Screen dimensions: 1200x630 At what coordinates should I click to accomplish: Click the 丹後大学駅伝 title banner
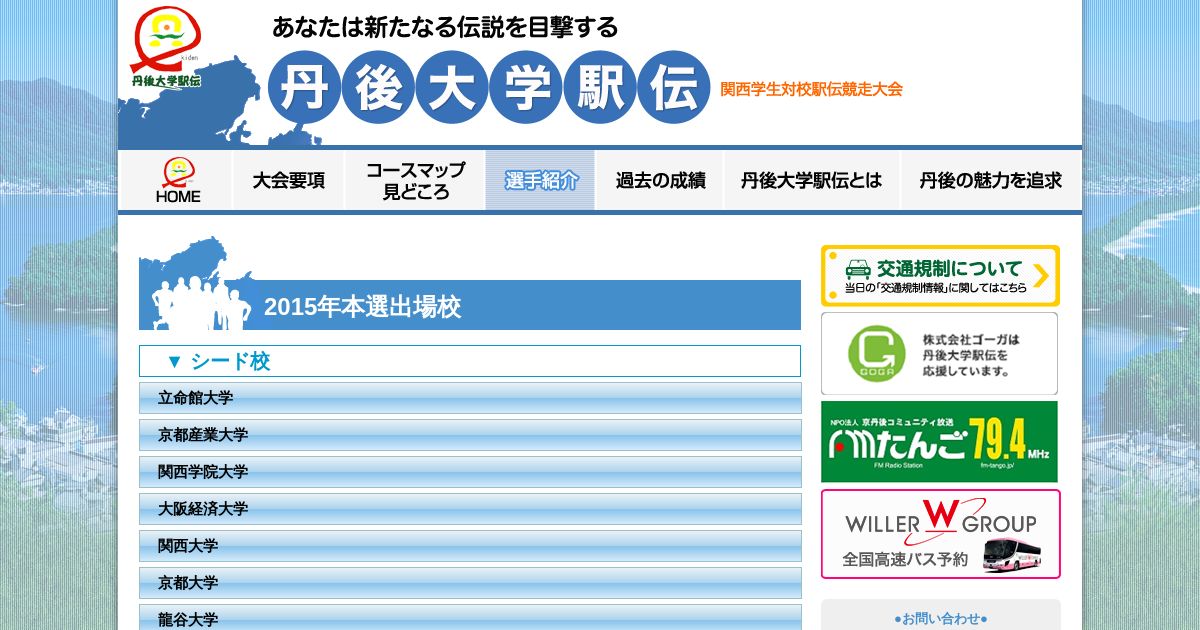coord(489,88)
